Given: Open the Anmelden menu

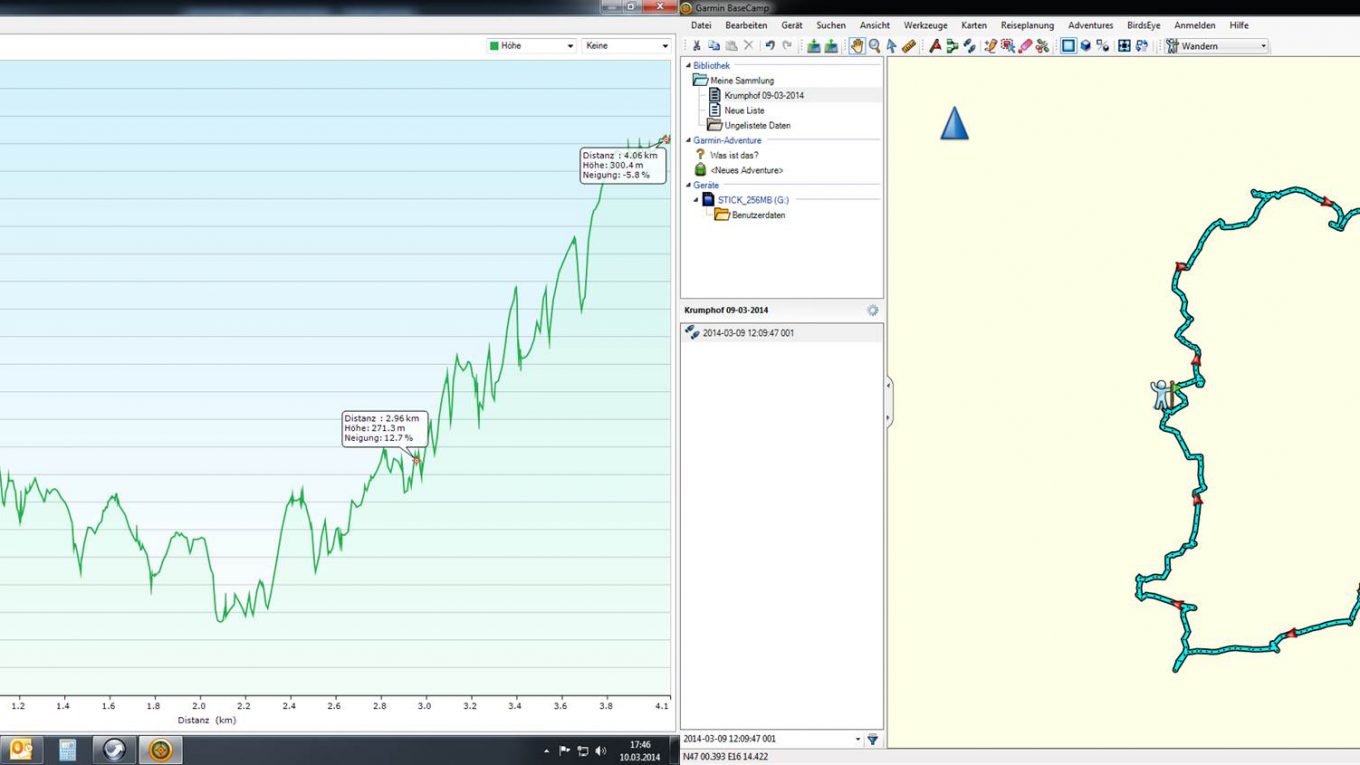Looking at the screenshot, I should click(x=1195, y=25).
